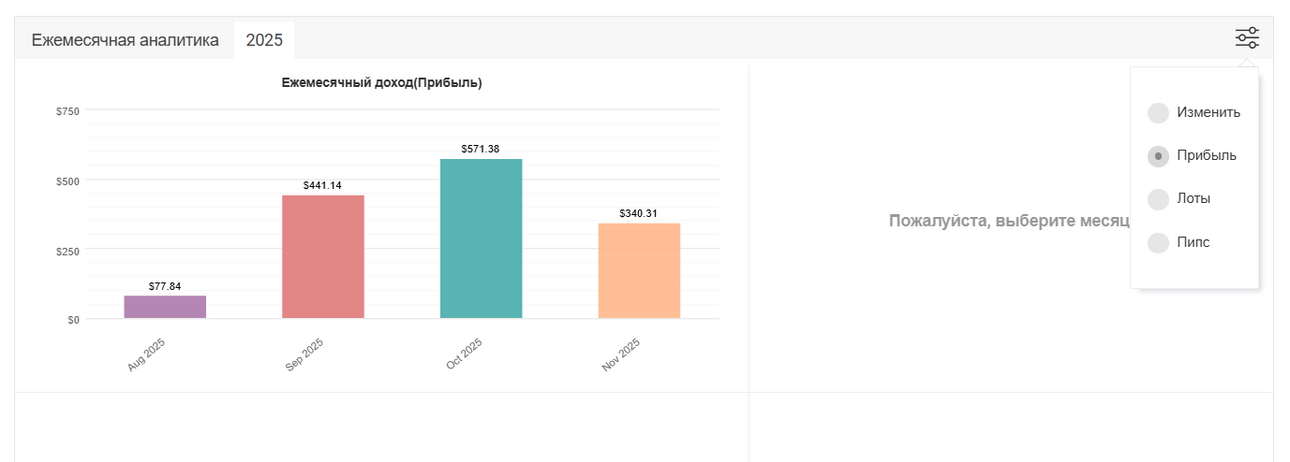The image size is (1290, 462).
Task: Click the Nov 2025 axis label
Action: [621, 356]
